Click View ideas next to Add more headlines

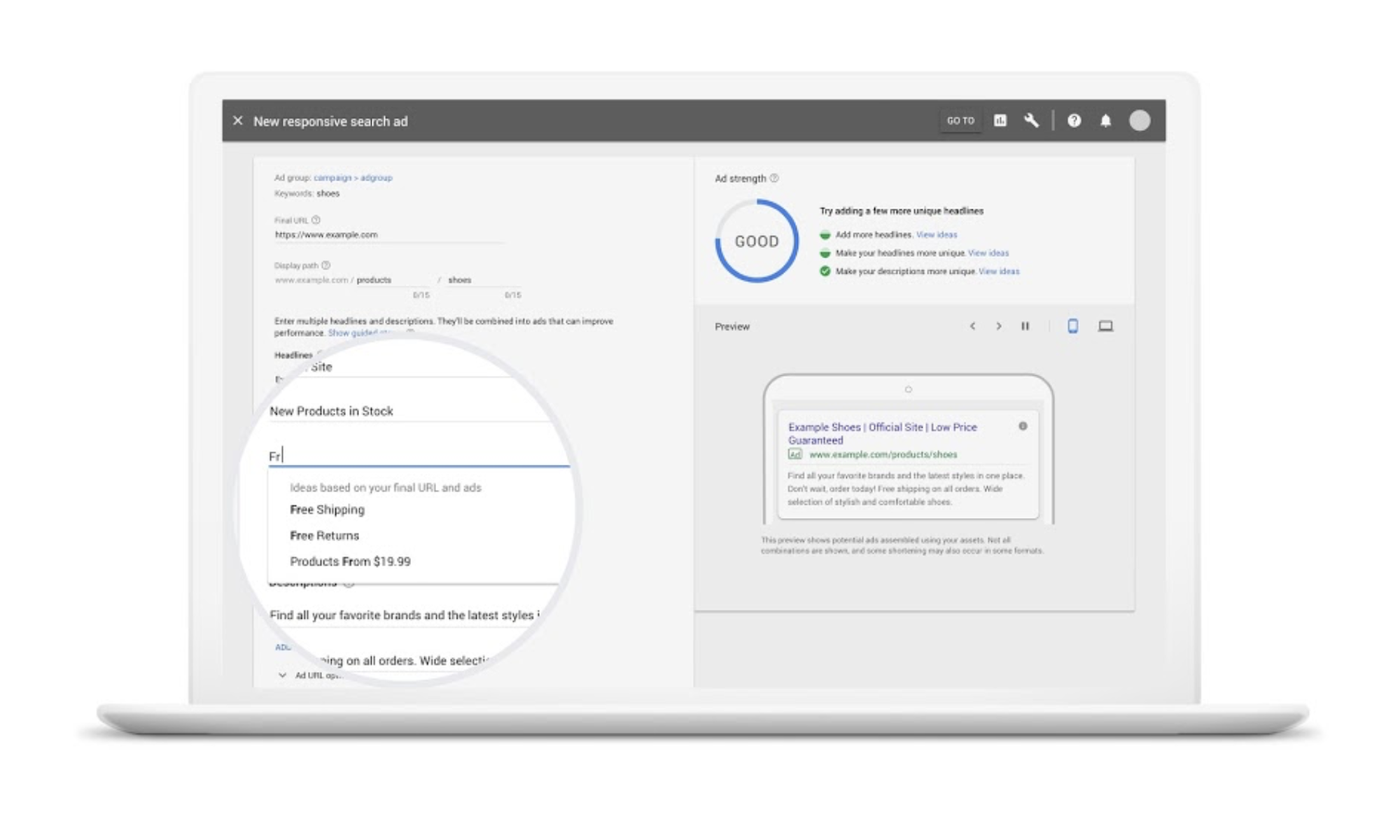click(936, 234)
